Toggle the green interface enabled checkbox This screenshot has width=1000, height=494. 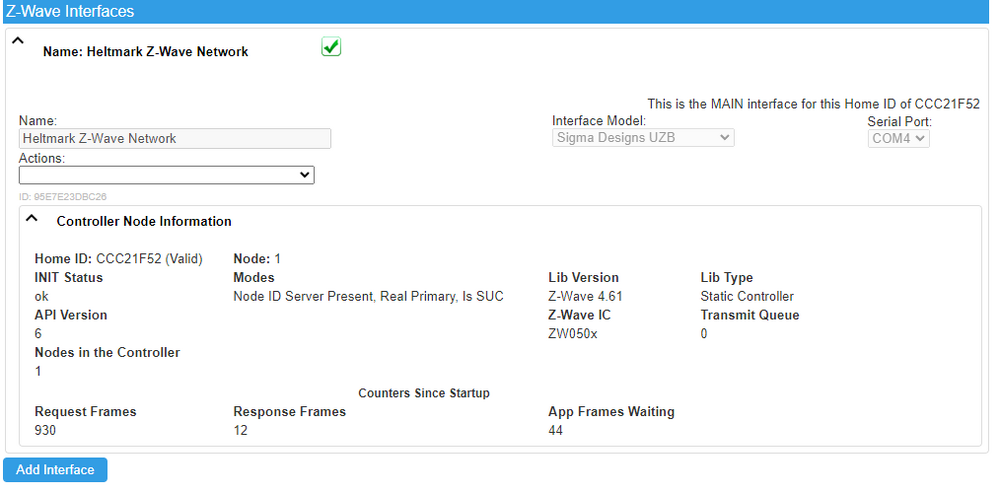[331, 47]
